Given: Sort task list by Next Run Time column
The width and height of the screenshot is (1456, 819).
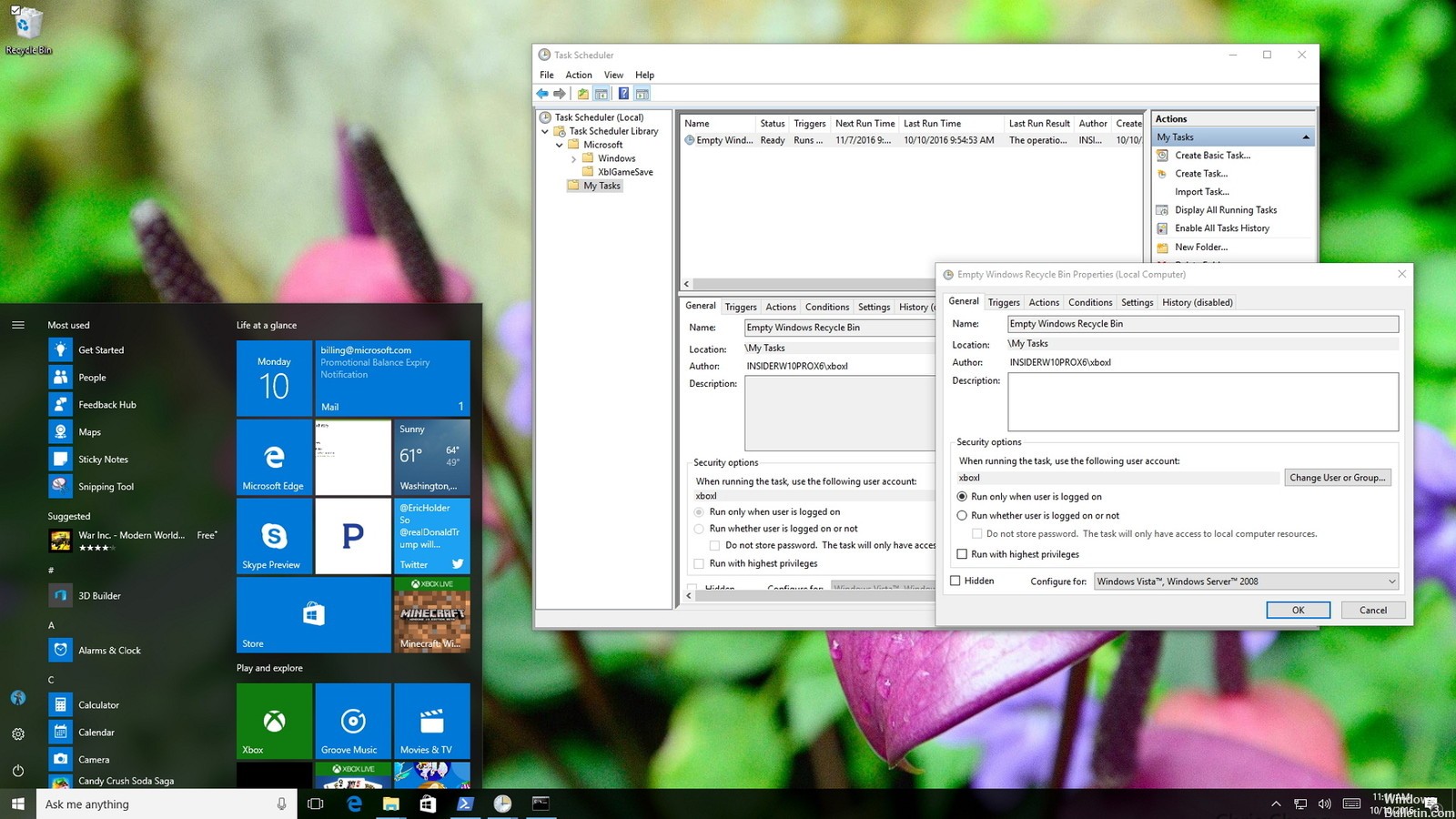Looking at the screenshot, I should 865,124.
